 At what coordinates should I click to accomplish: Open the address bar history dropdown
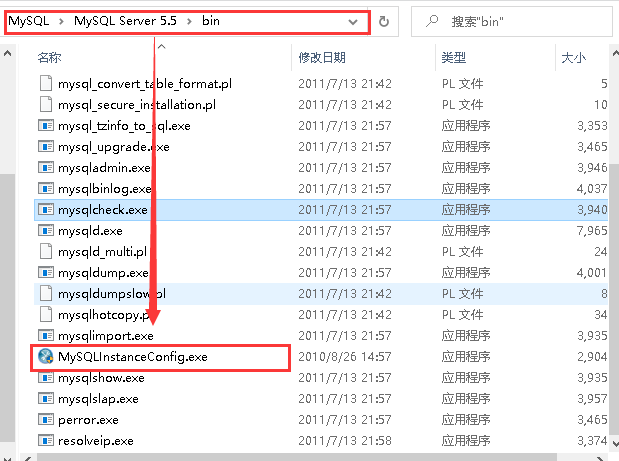pyautogui.click(x=353, y=22)
